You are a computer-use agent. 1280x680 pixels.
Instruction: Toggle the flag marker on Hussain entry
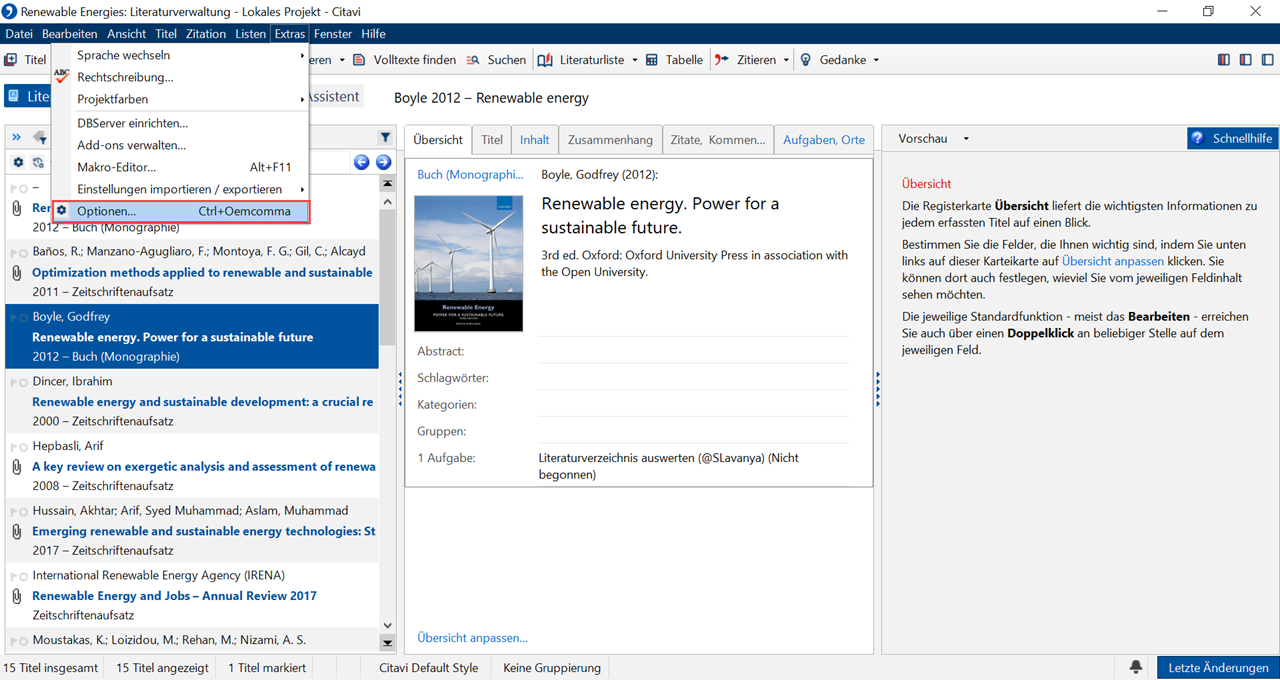point(14,511)
